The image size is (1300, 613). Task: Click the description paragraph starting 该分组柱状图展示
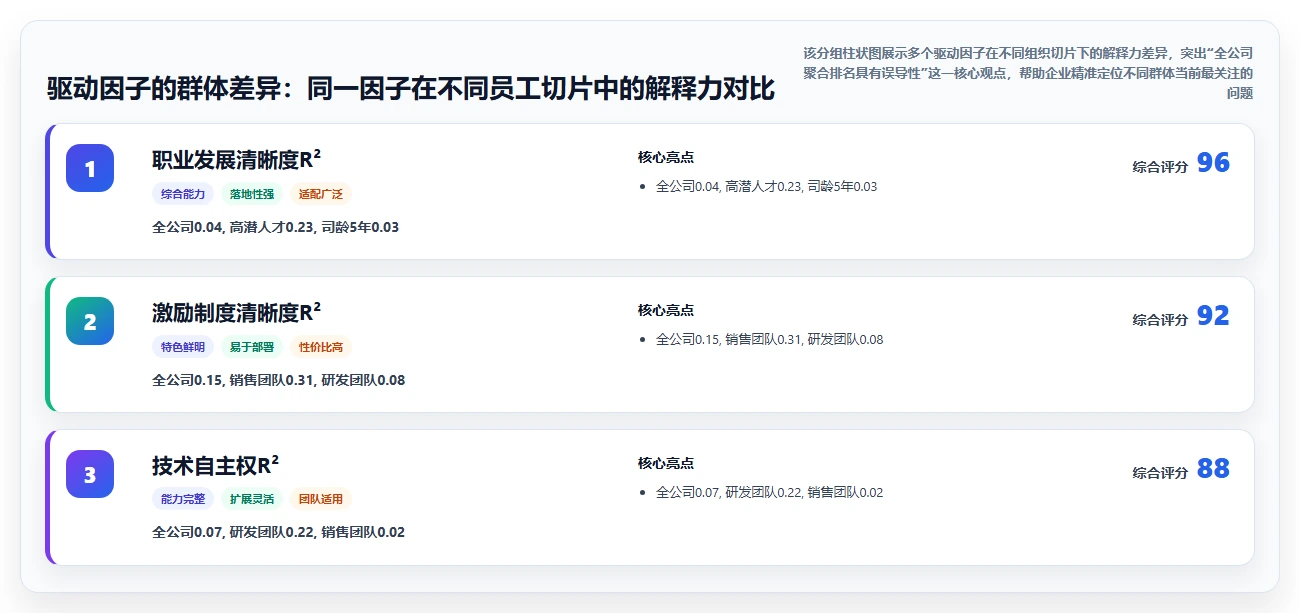pos(1028,73)
